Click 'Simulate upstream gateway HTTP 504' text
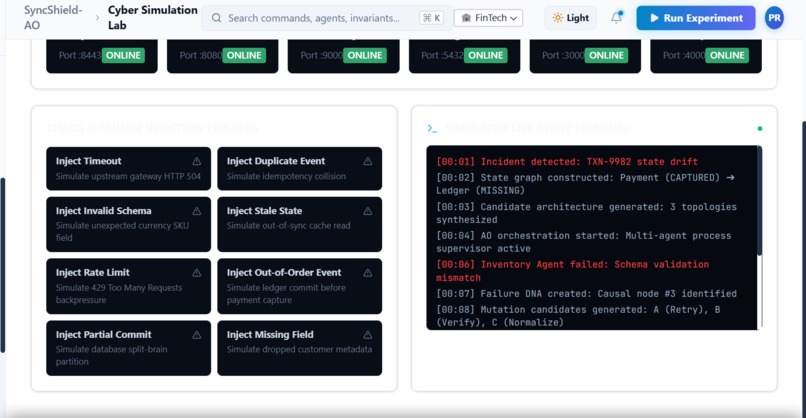This screenshot has height=418, width=806. [x=128, y=176]
